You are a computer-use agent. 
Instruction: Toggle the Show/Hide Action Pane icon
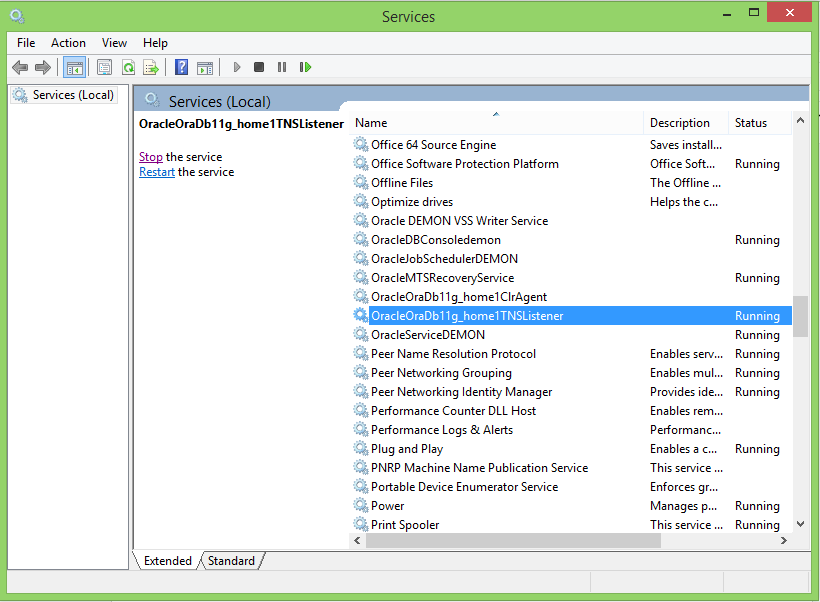[205, 67]
